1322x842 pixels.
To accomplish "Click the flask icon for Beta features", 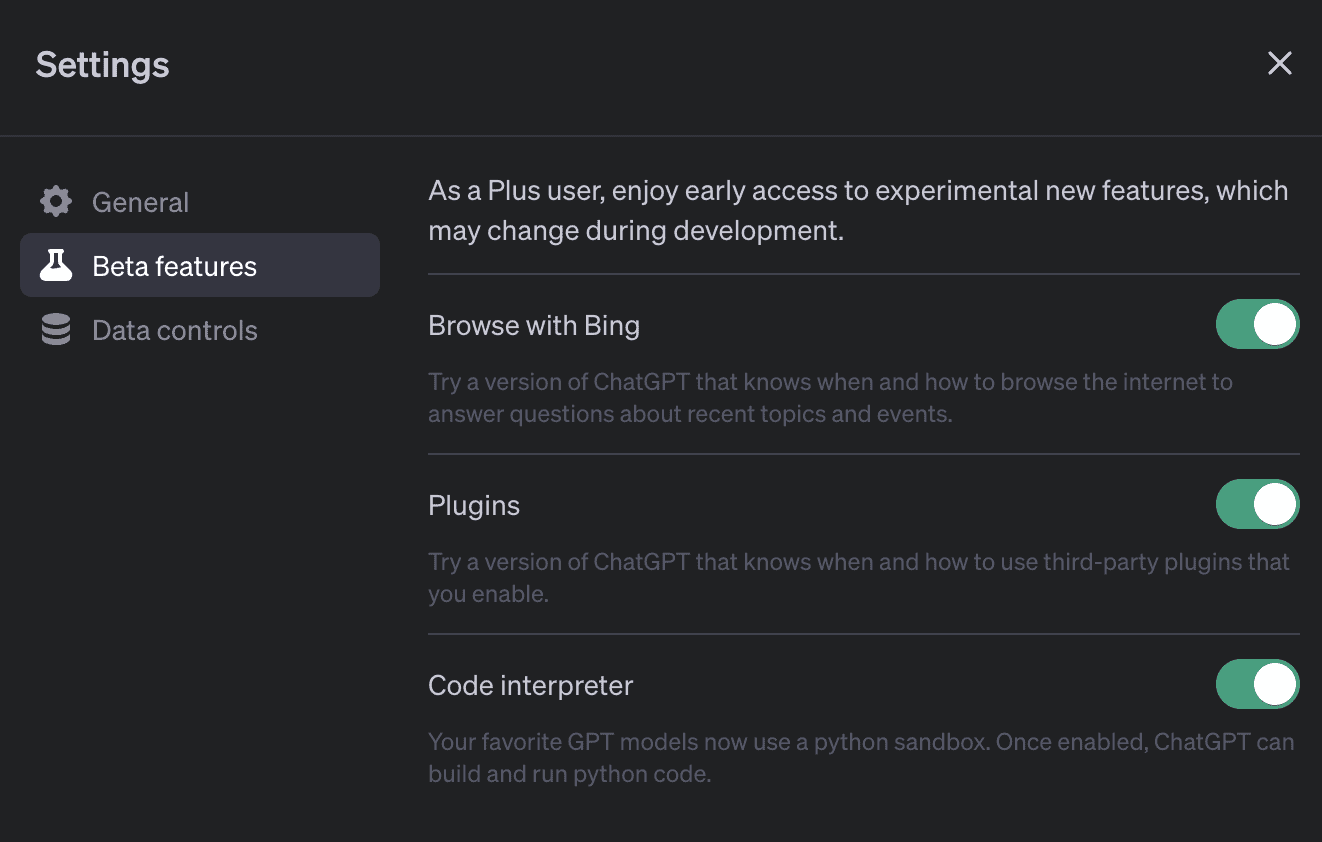I will [x=56, y=266].
